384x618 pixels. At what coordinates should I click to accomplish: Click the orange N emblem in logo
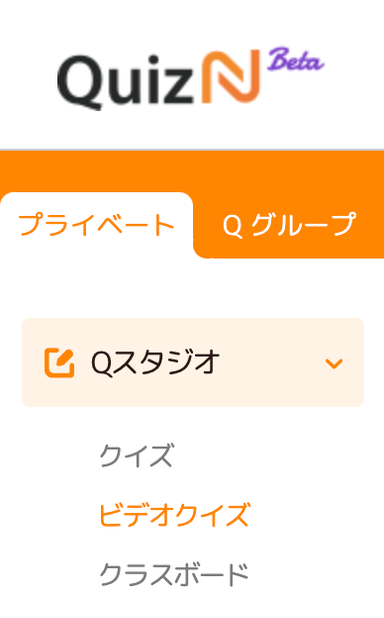pos(231,76)
